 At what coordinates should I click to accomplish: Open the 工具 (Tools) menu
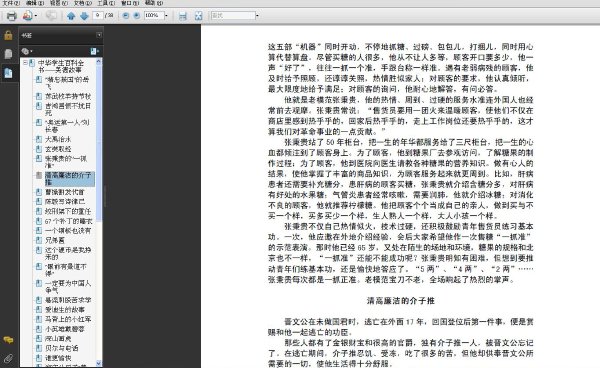106,3
